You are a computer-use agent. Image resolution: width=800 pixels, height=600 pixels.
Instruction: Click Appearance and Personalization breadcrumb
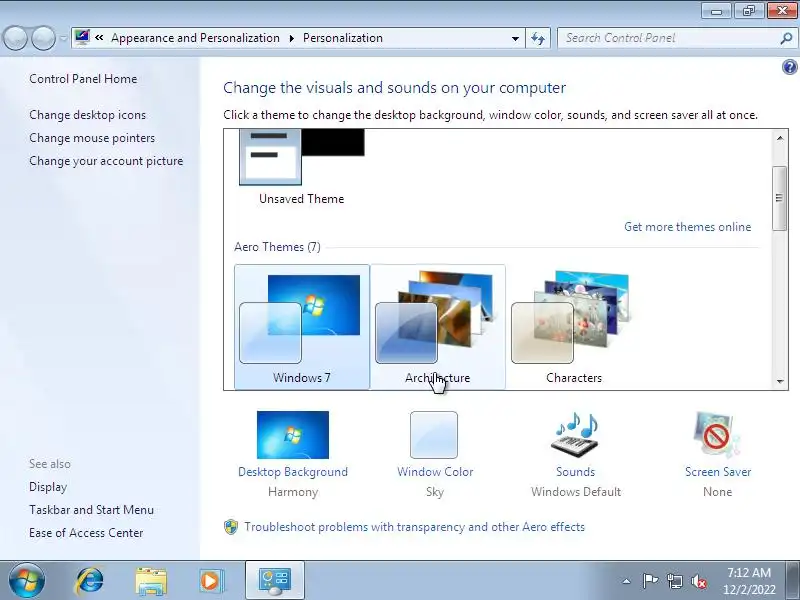(x=195, y=38)
